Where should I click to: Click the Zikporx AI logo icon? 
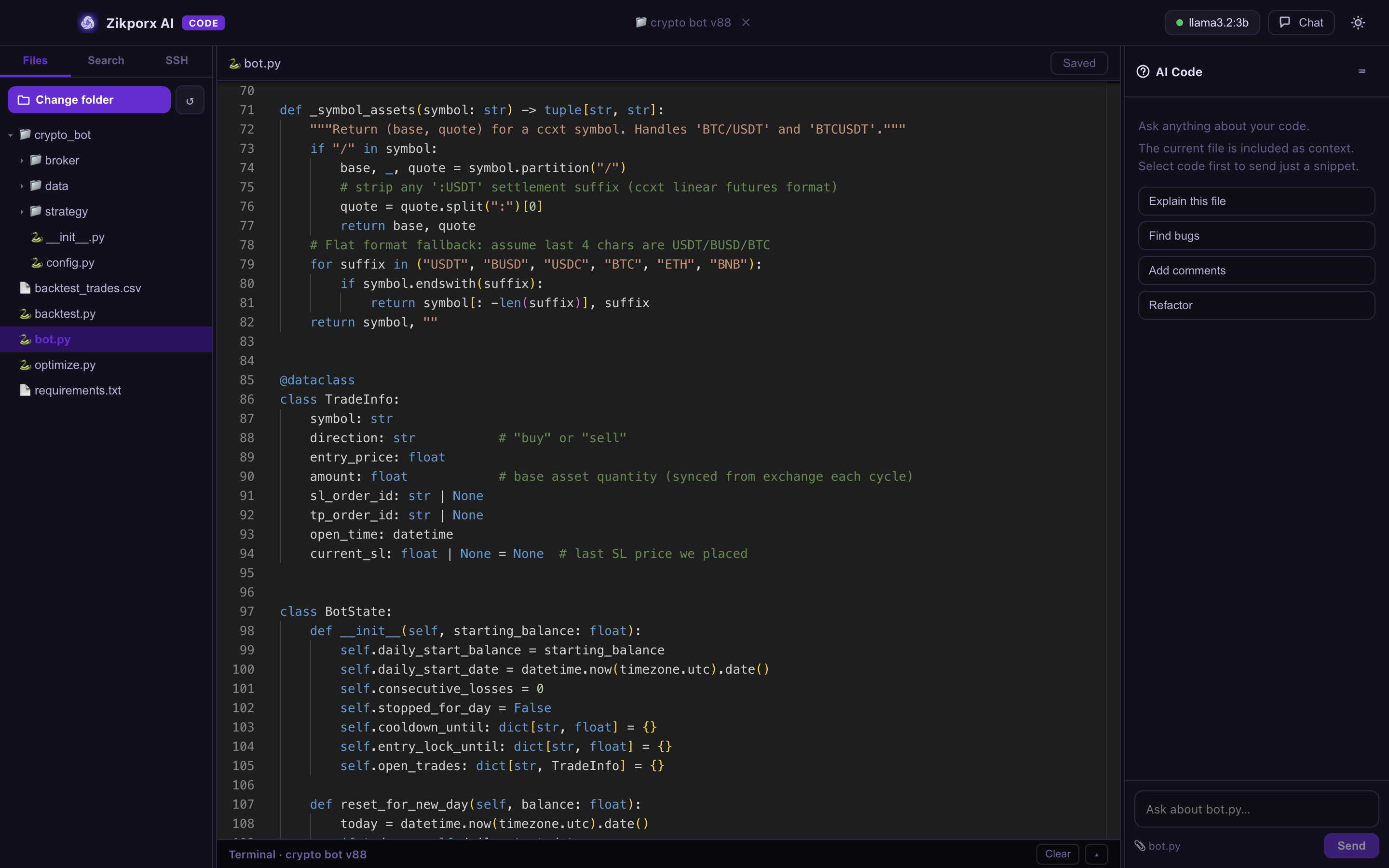(88, 23)
